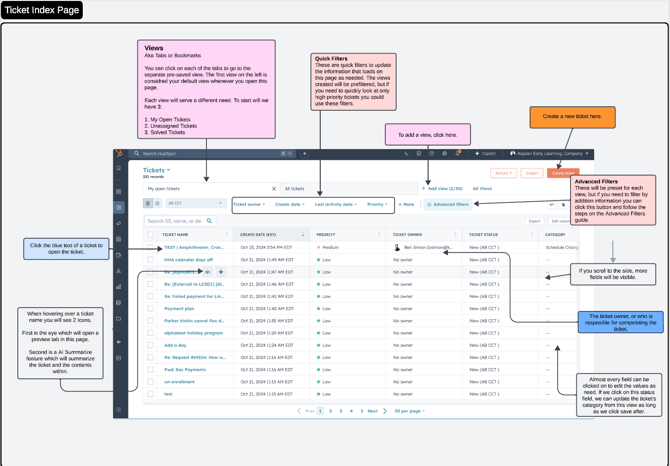
Task: Select the checkbox for HHA calendar days off
Action: point(151,259)
